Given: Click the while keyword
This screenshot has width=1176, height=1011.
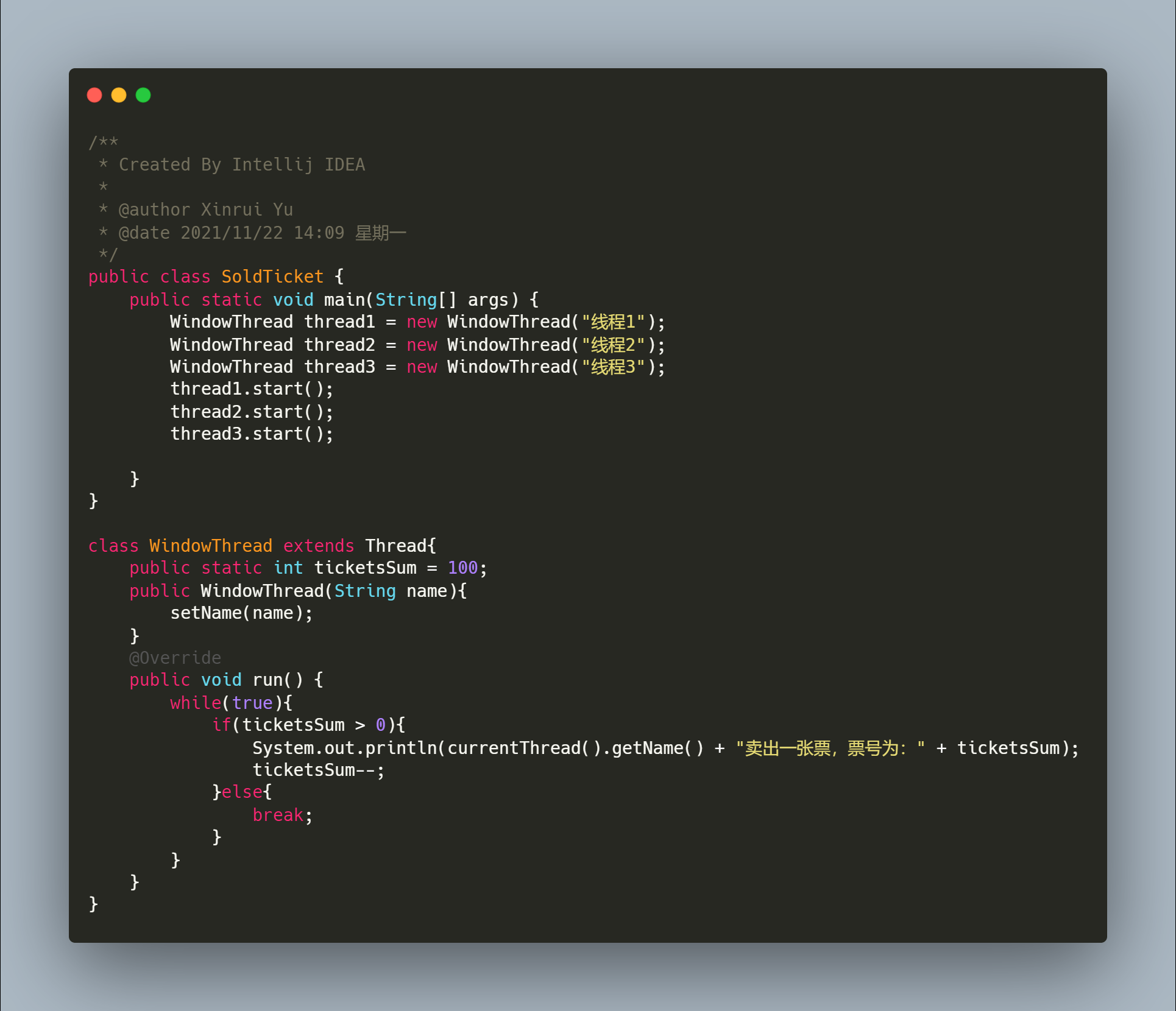Looking at the screenshot, I should coord(195,703).
